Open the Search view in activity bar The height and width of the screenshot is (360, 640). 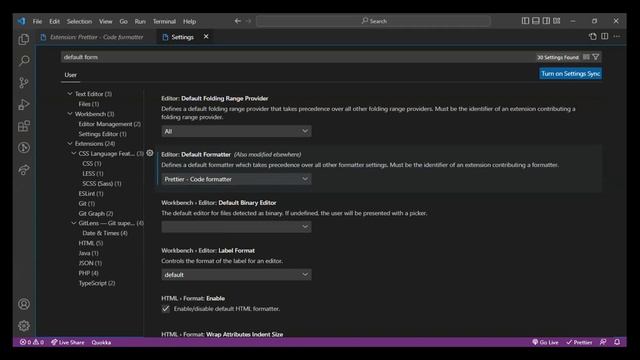click(x=24, y=61)
